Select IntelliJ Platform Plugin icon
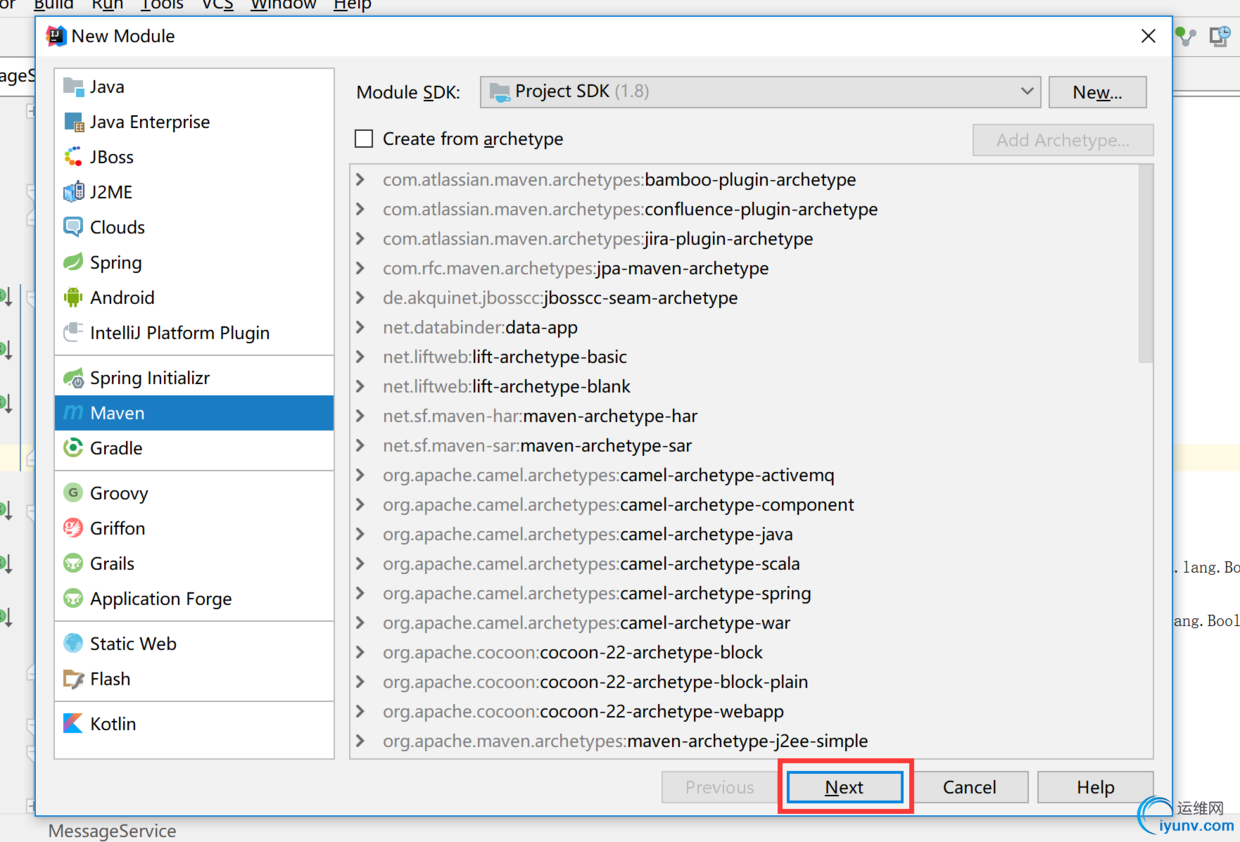The height and width of the screenshot is (842, 1240). click(73, 332)
